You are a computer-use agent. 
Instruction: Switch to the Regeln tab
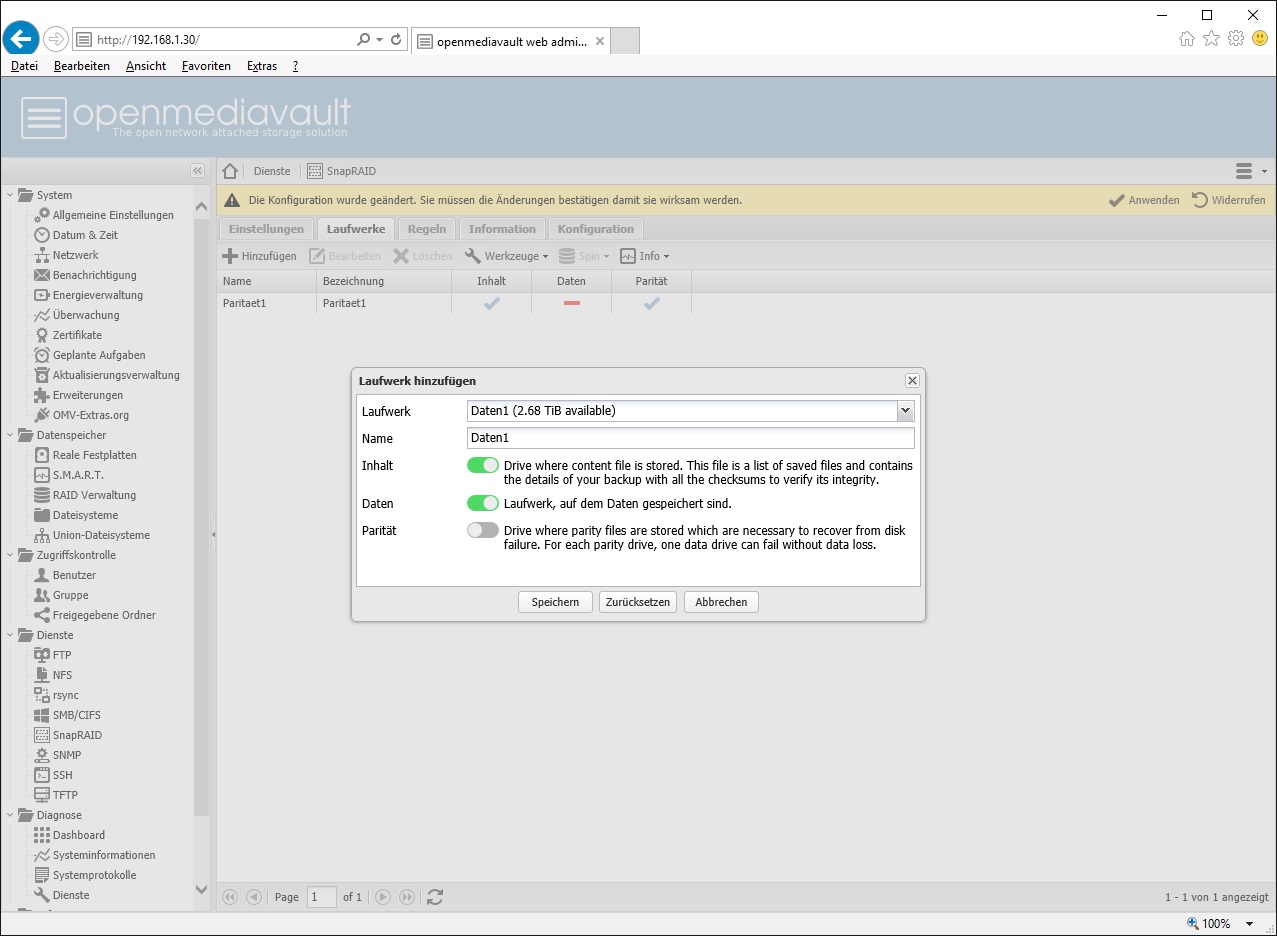427,229
